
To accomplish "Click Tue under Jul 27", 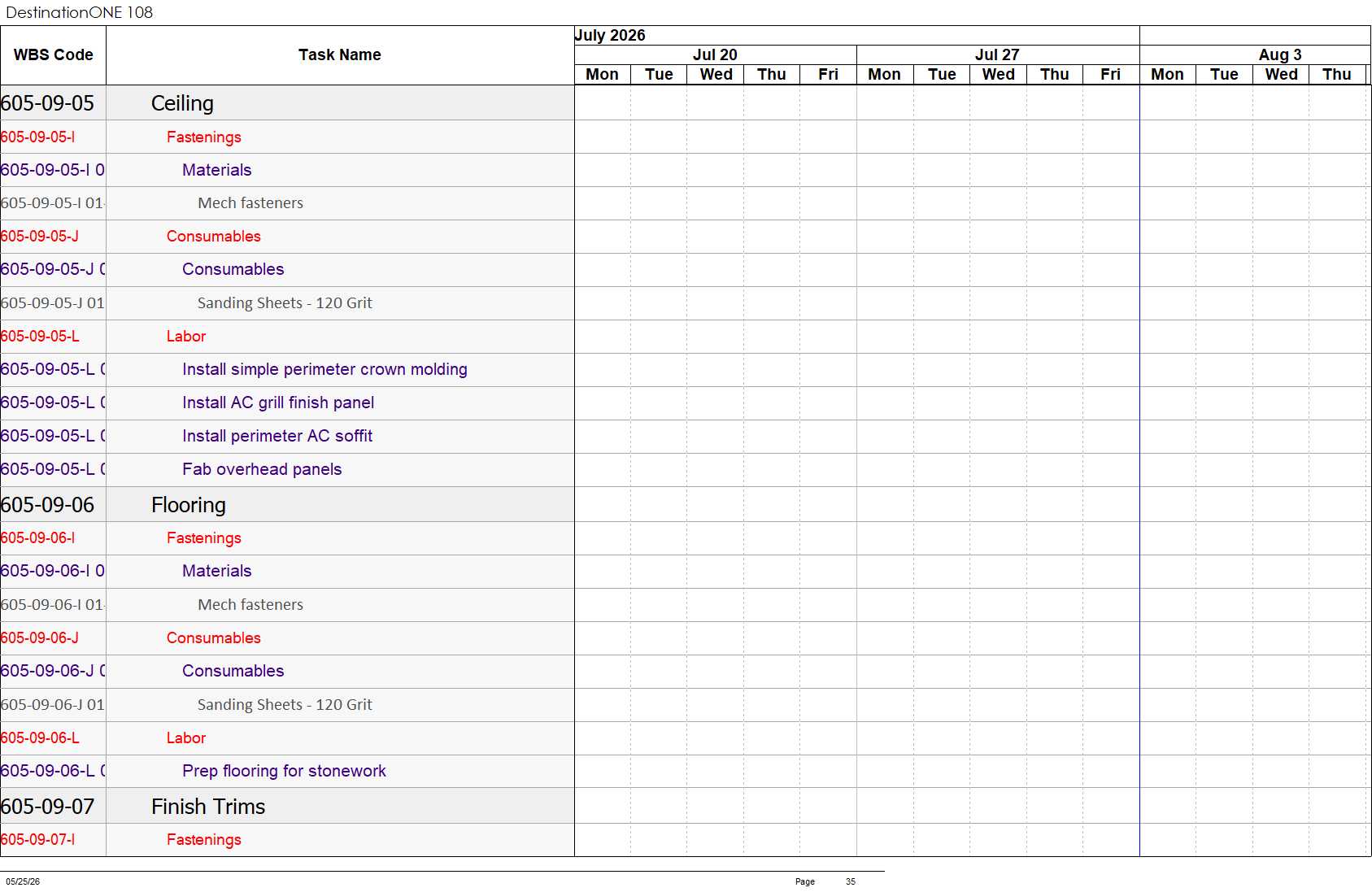I will 942,75.
